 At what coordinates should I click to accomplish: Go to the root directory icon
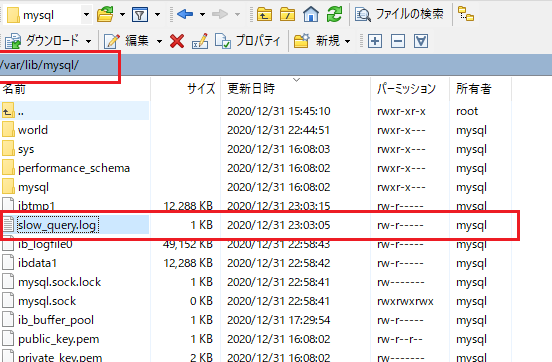pyautogui.click(x=287, y=15)
